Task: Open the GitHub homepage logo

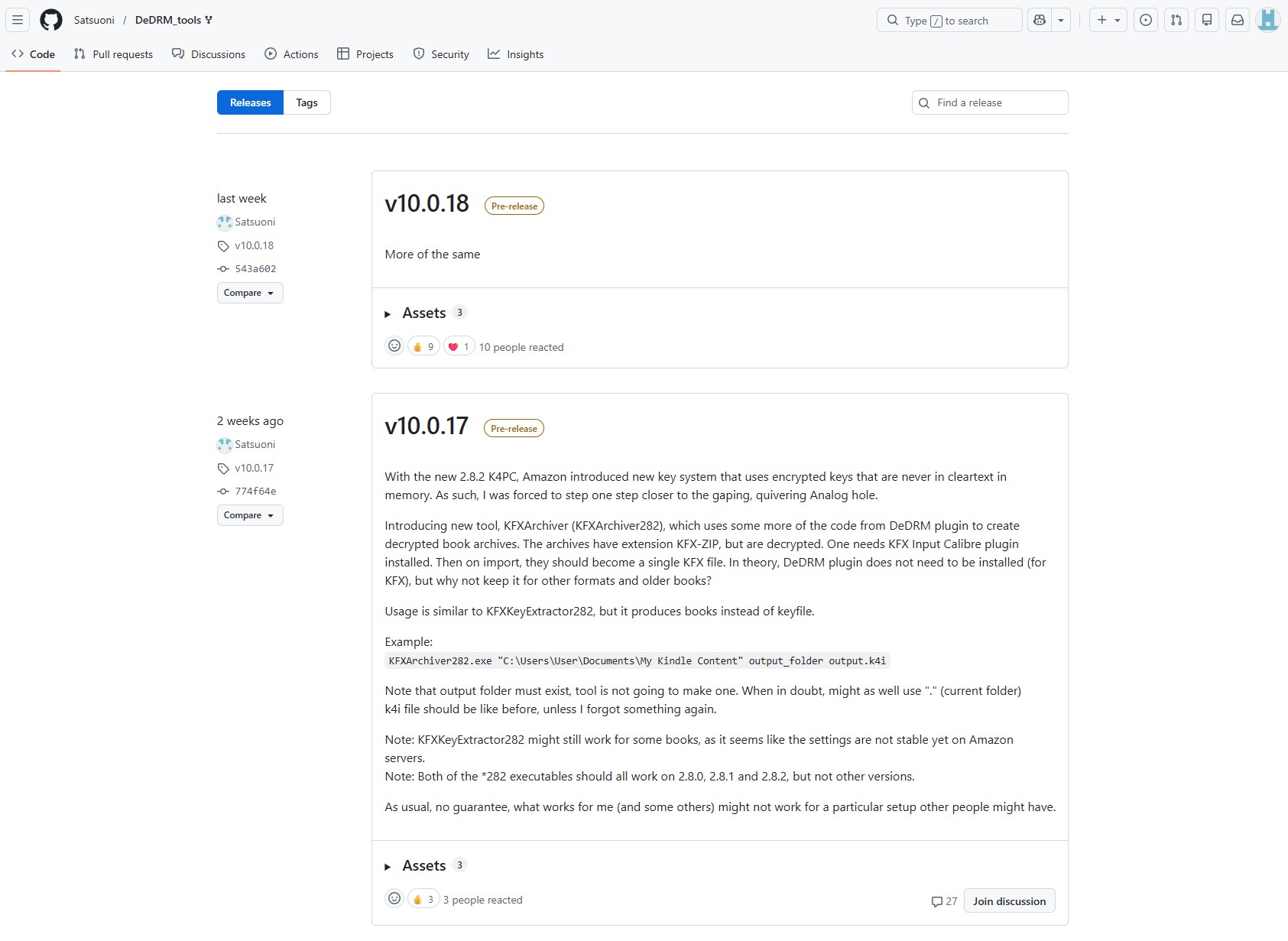Action: 51,20
